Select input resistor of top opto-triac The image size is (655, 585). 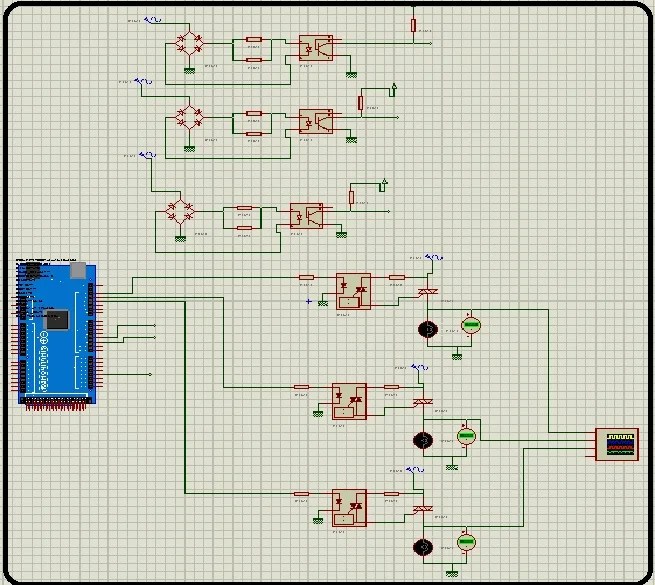point(306,277)
